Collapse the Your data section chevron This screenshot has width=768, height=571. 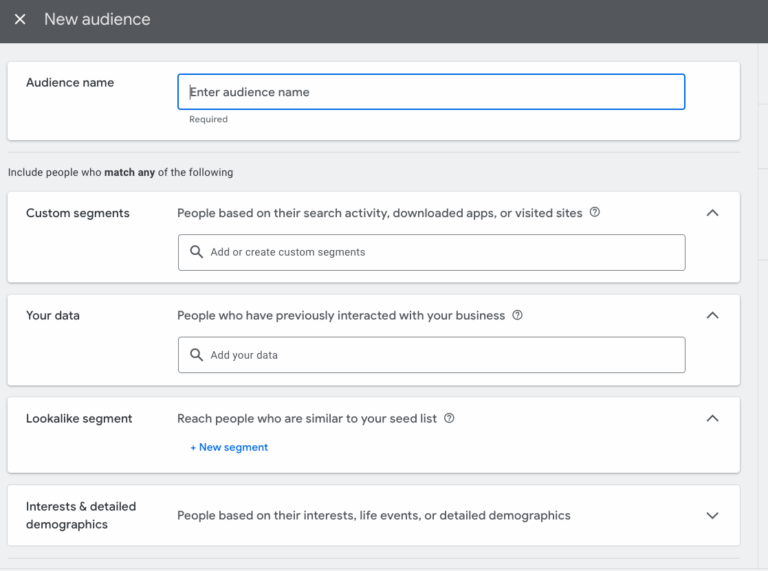[712, 315]
